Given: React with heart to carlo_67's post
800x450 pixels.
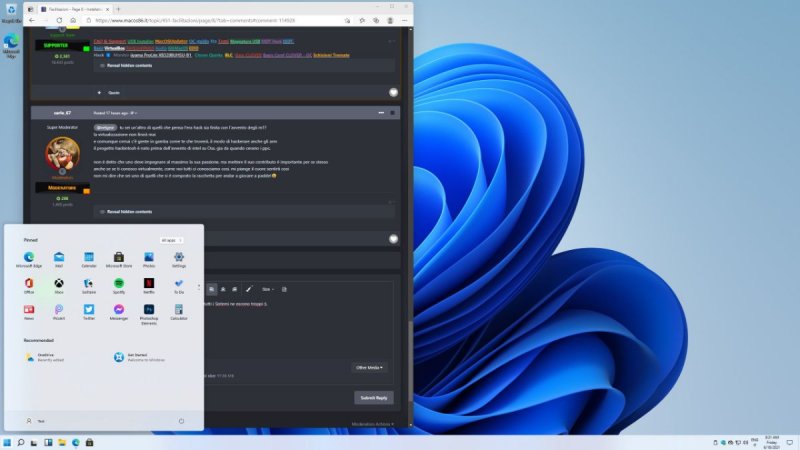Looking at the screenshot, I should 393,239.
